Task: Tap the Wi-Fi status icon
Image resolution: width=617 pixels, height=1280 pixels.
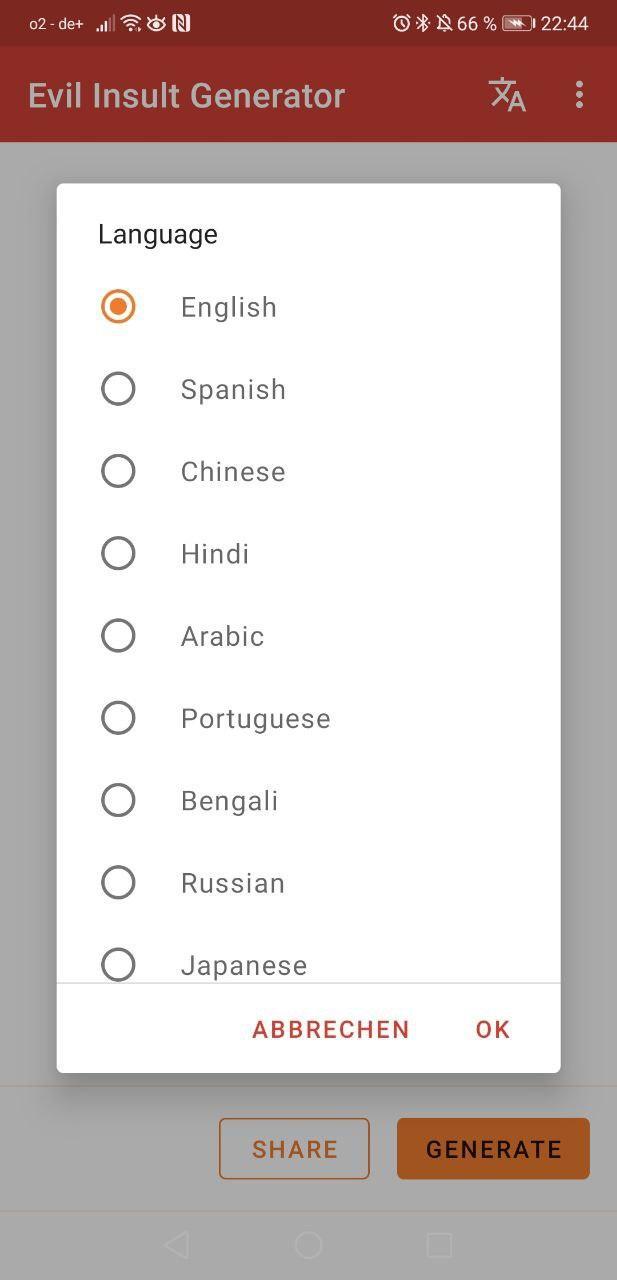Action: coord(131,23)
